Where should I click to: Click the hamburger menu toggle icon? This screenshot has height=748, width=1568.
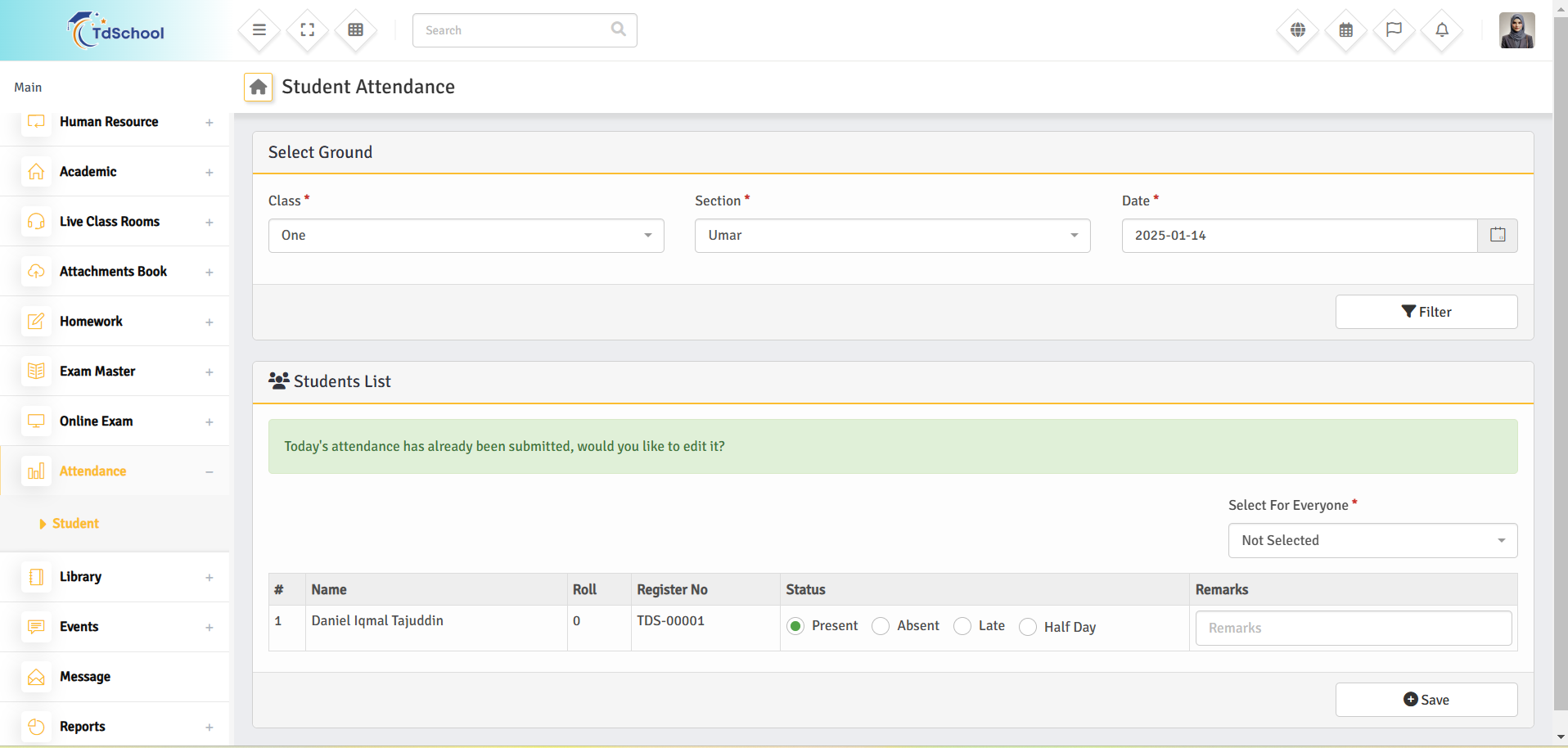(x=259, y=30)
